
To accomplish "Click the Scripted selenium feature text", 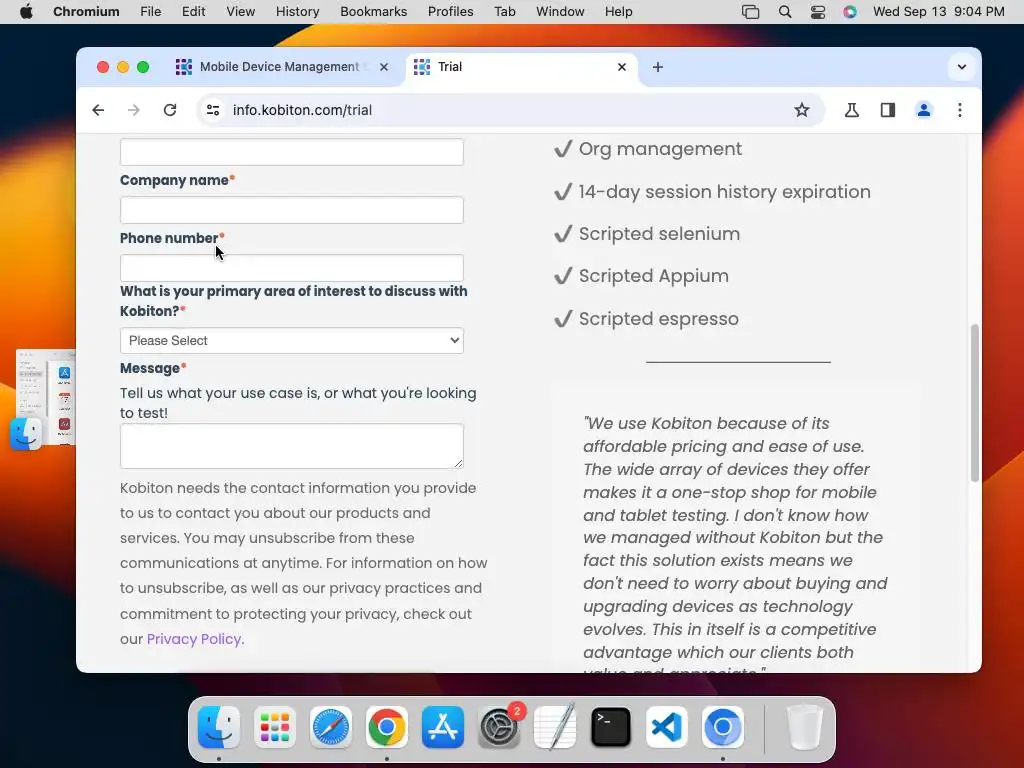I will point(660,234).
